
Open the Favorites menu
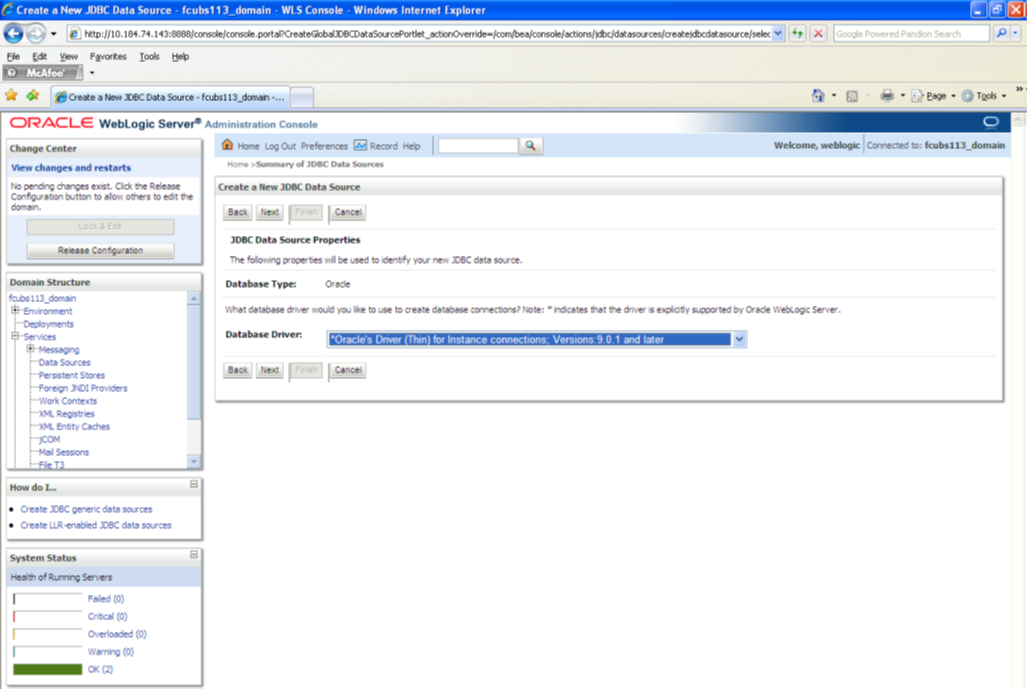tap(108, 56)
